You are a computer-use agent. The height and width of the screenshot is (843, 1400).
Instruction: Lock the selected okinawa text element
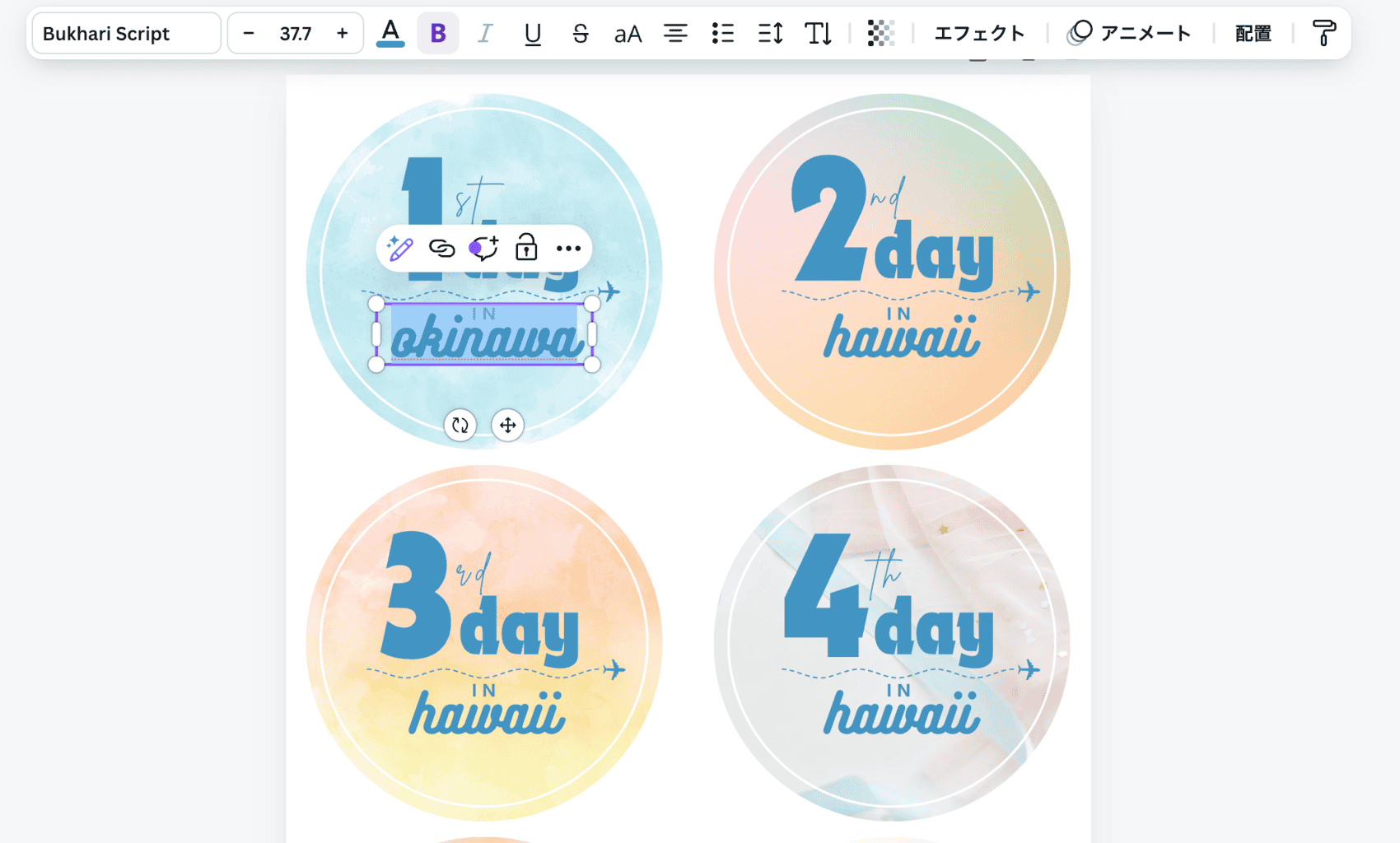[526, 248]
